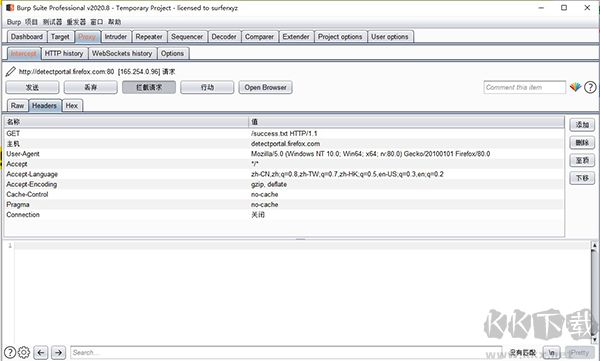
Task: Select the Intercept sub-tab
Action: tap(24, 53)
